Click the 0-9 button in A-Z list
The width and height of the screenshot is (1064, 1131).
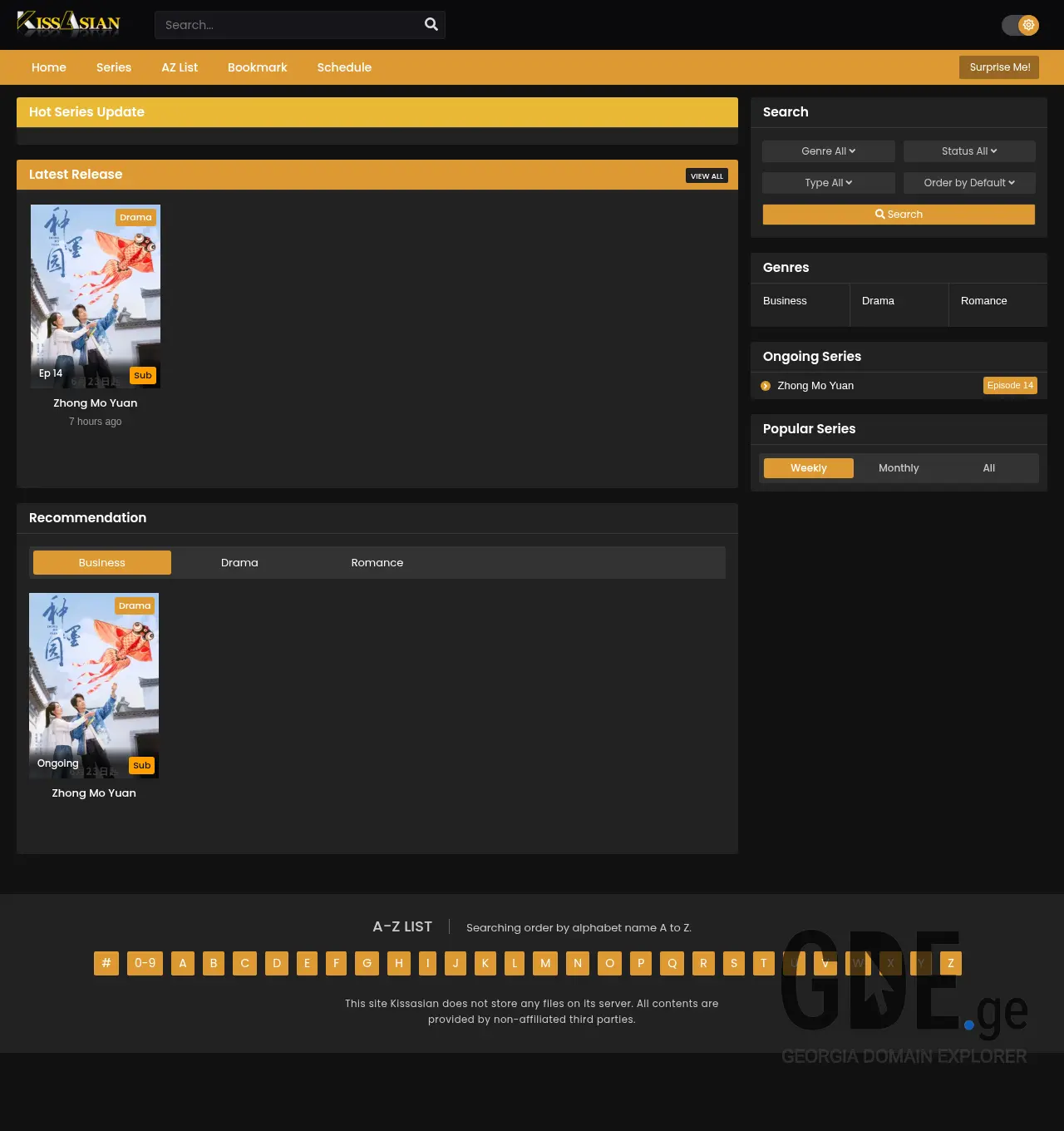[x=145, y=963]
